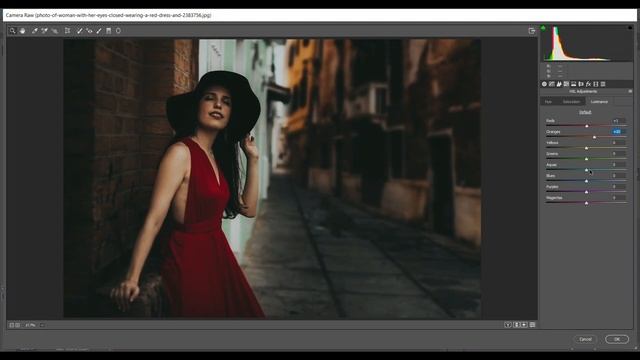Open the zoom level dropdown
Viewport: 640px width, 360px height.
pos(42,325)
